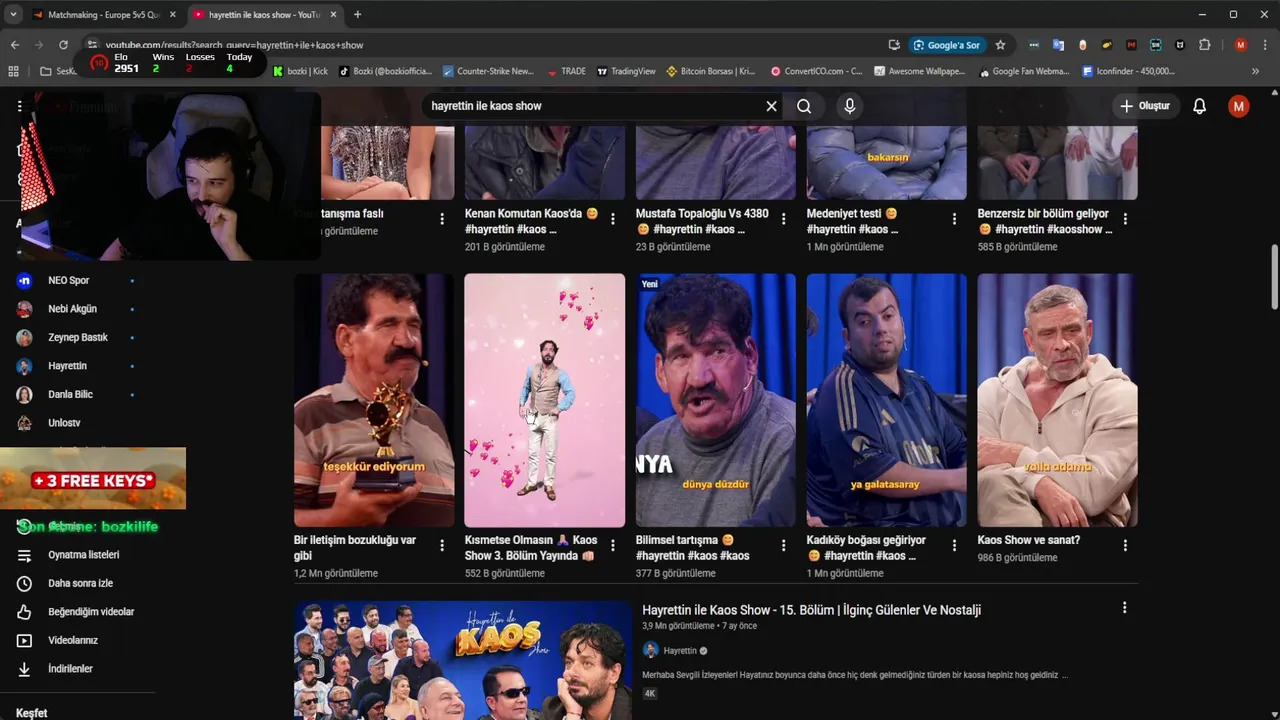Open İndirilenler in the sidebar
The height and width of the screenshot is (720, 1280).
click(x=70, y=669)
